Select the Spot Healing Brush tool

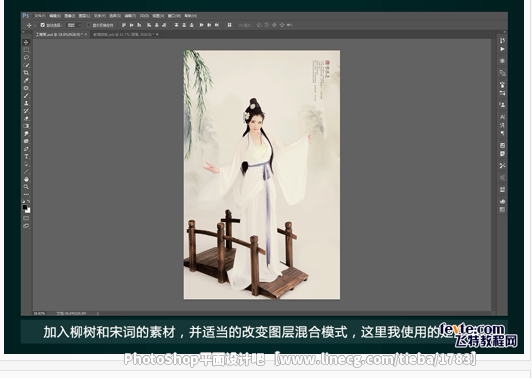[x=26, y=88]
